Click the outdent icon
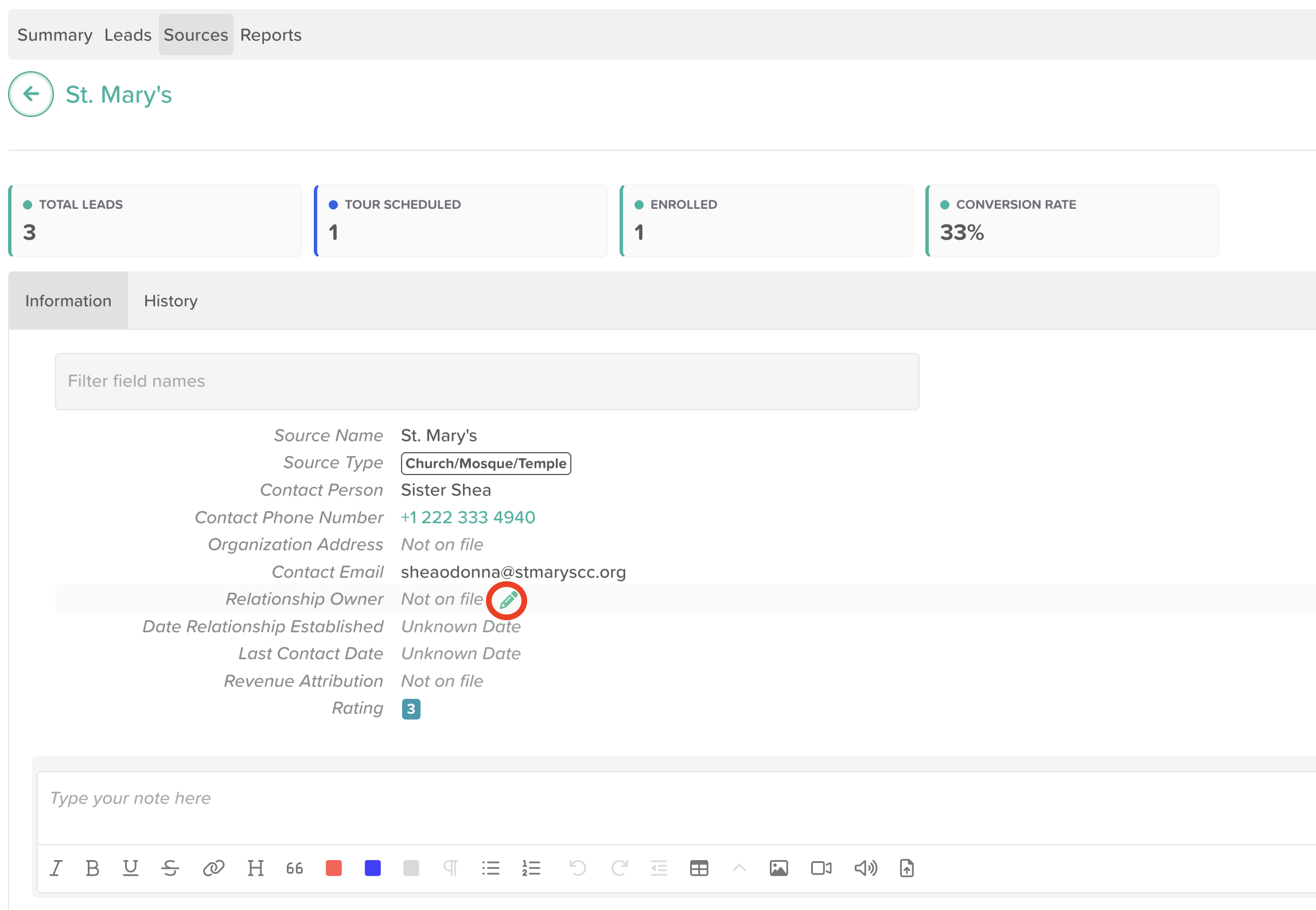Screen dimensions: 1316x910 point(659,868)
